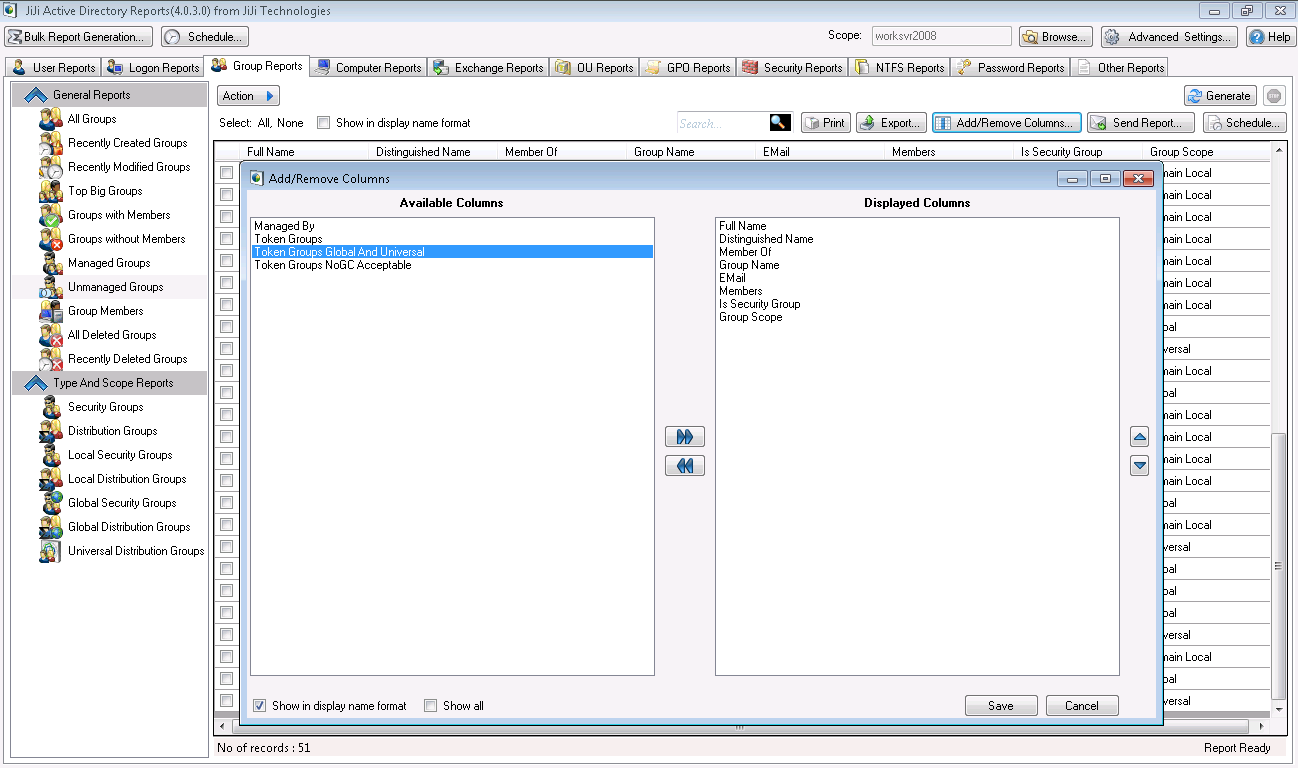Click the All Groups report icon
The image size is (1298, 768).
pos(51,119)
